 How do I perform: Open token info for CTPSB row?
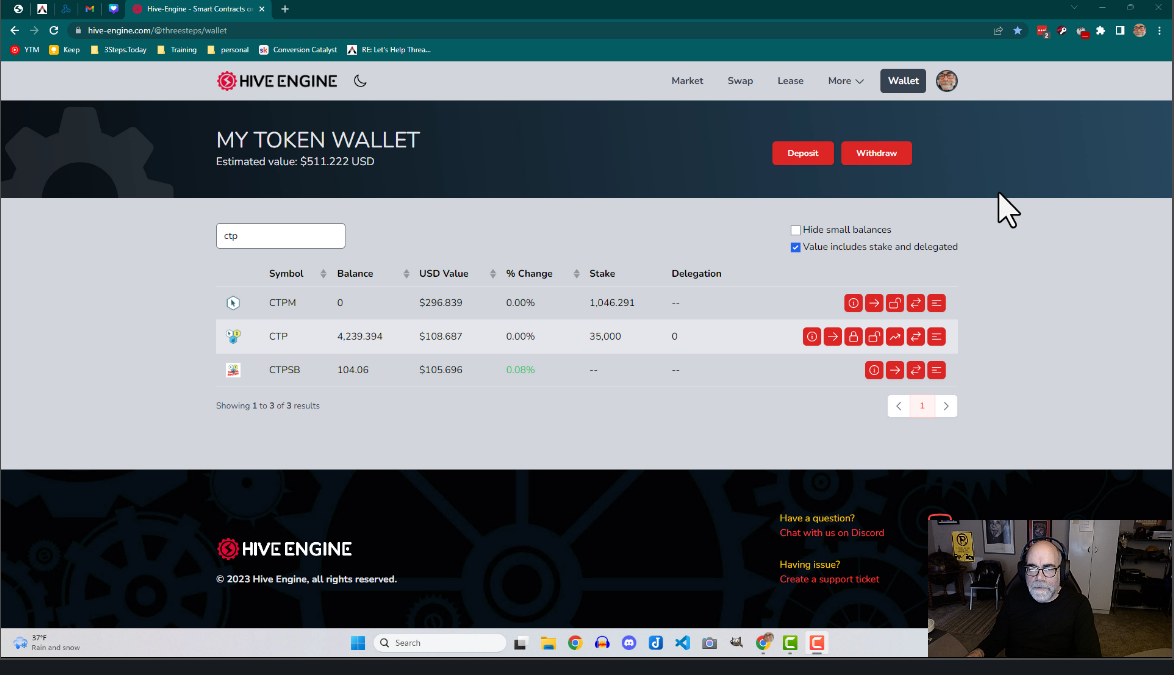(x=874, y=370)
